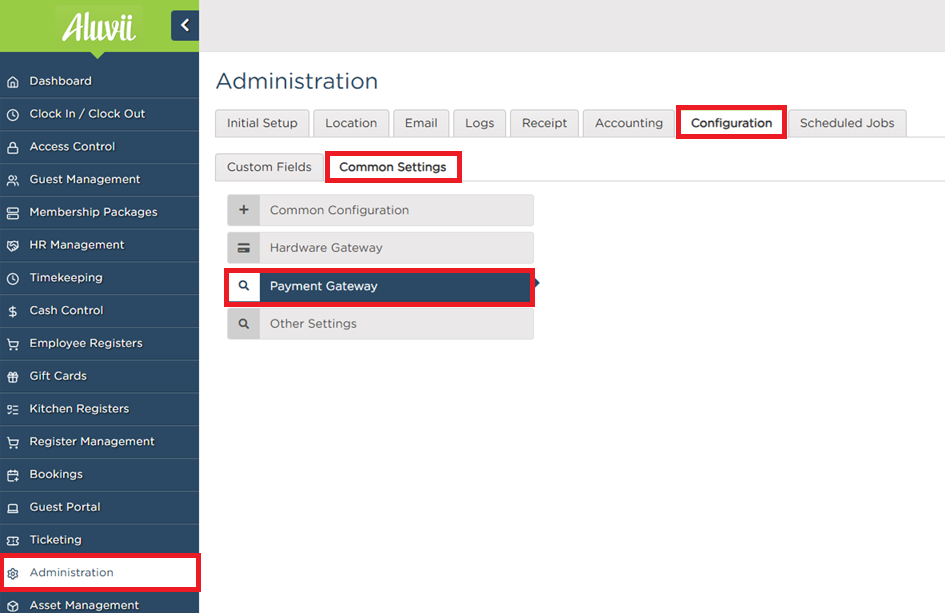Click the Ticketing ticket icon
Viewport: 945px width, 613px height.
pos(13,541)
